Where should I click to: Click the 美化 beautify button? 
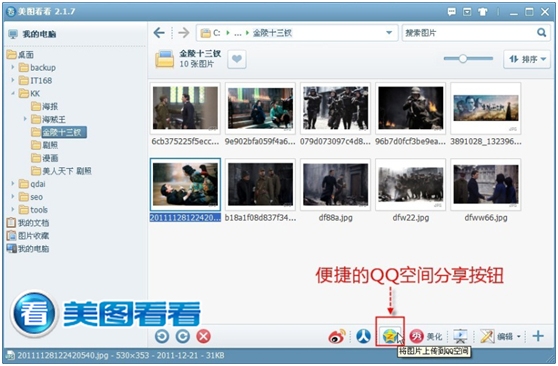coord(426,336)
